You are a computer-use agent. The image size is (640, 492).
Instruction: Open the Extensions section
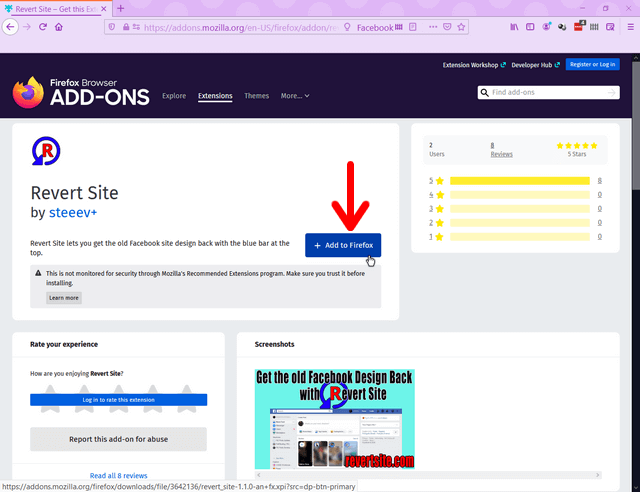(x=215, y=96)
